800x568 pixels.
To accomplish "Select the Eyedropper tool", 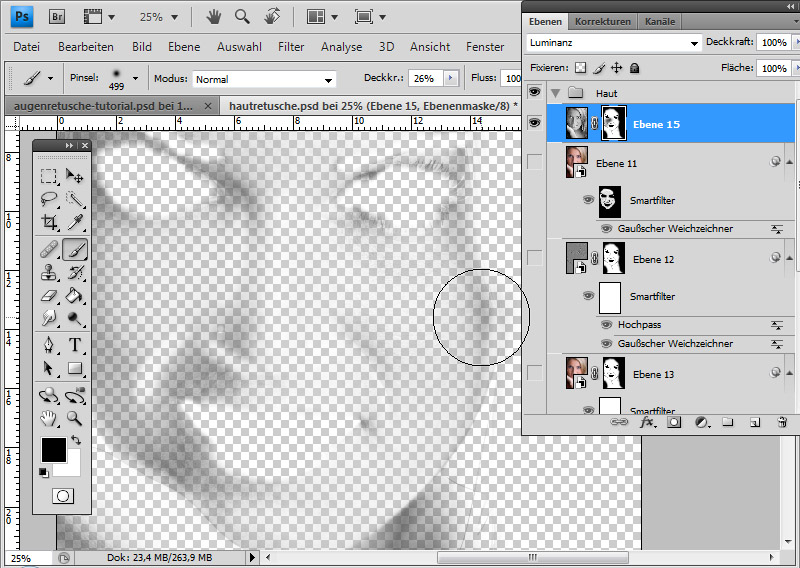I will (75, 221).
